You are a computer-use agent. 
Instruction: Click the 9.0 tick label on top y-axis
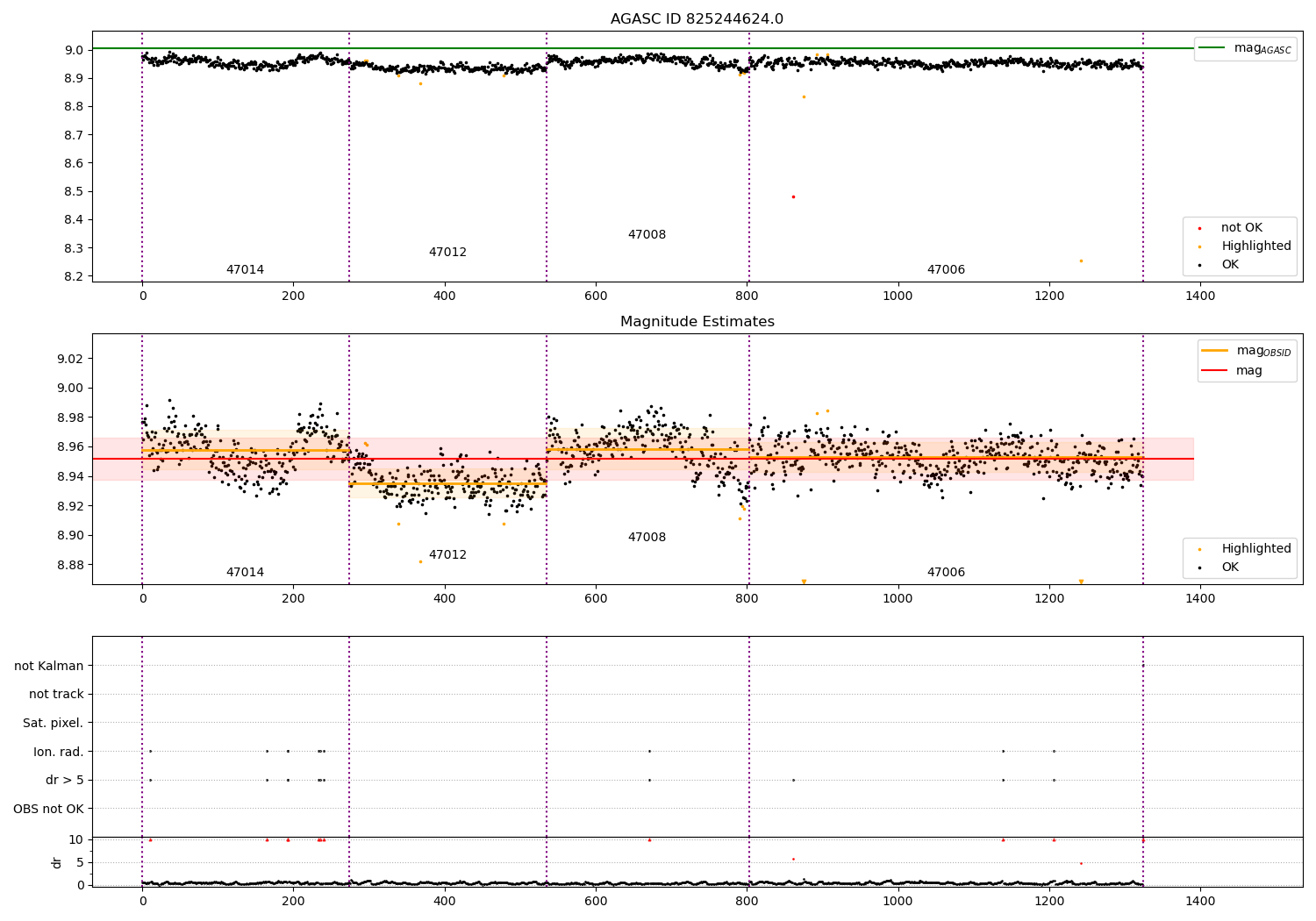click(75, 50)
